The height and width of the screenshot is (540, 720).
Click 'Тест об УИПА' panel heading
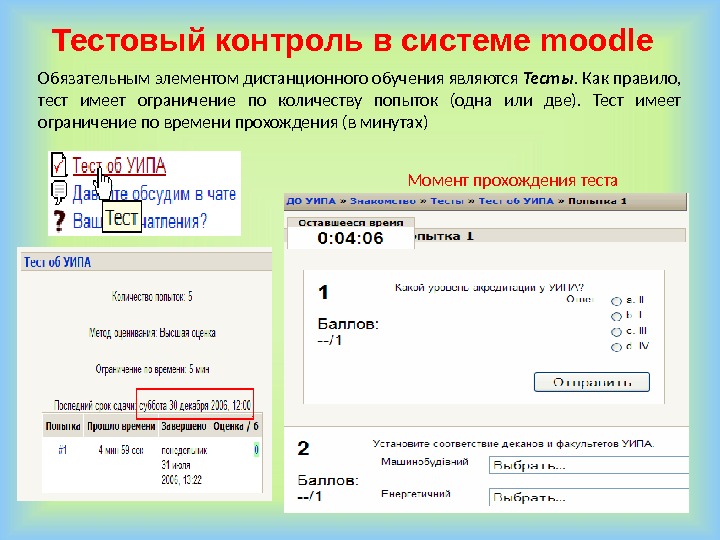(x=57, y=262)
